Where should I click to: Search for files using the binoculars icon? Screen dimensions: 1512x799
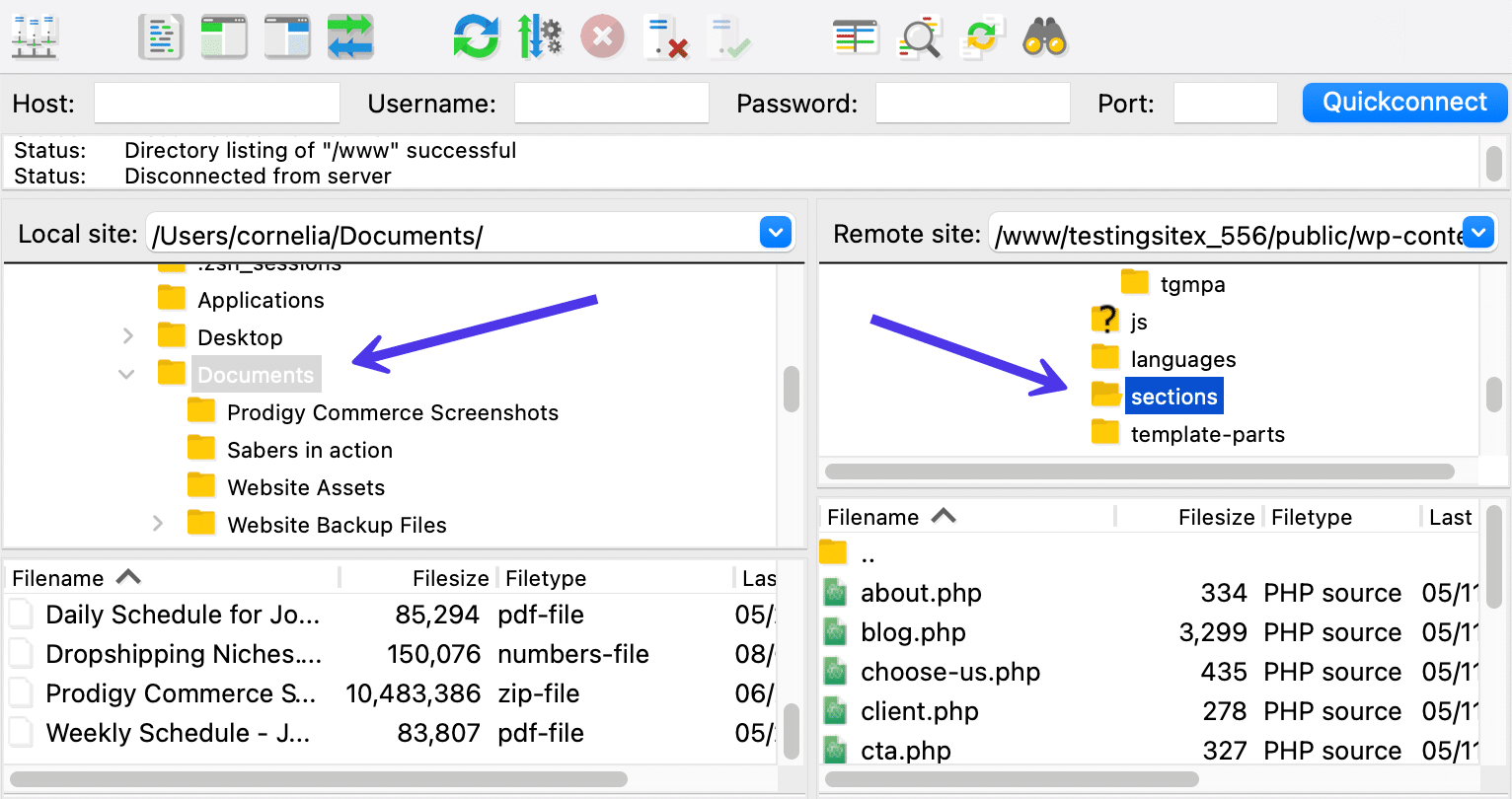click(x=1044, y=36)
